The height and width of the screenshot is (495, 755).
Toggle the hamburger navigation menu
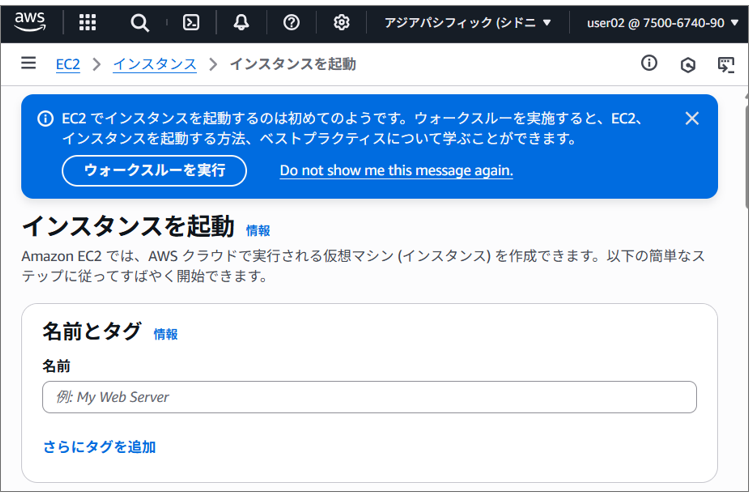point(28,63)
